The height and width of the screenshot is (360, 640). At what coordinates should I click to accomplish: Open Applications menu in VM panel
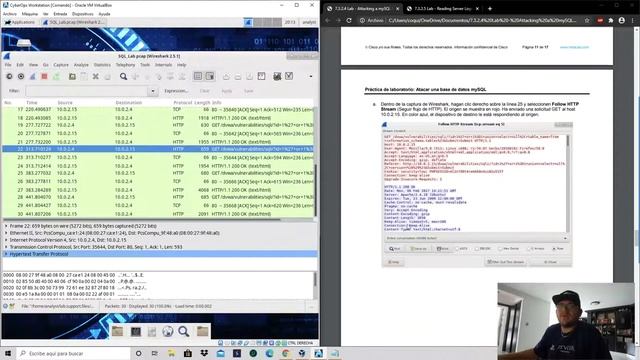(20, 22)
